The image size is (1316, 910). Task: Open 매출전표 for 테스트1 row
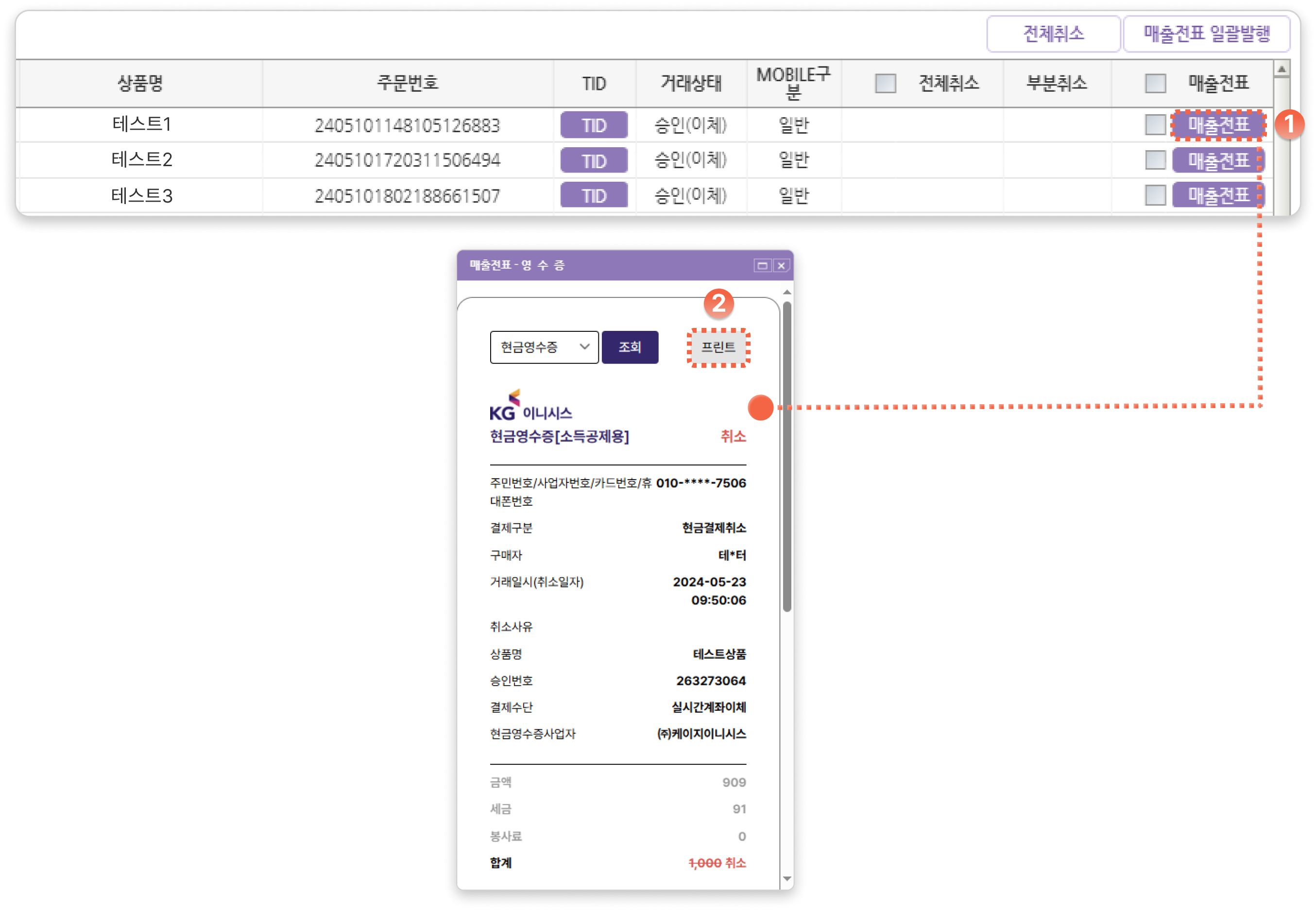1218,125
